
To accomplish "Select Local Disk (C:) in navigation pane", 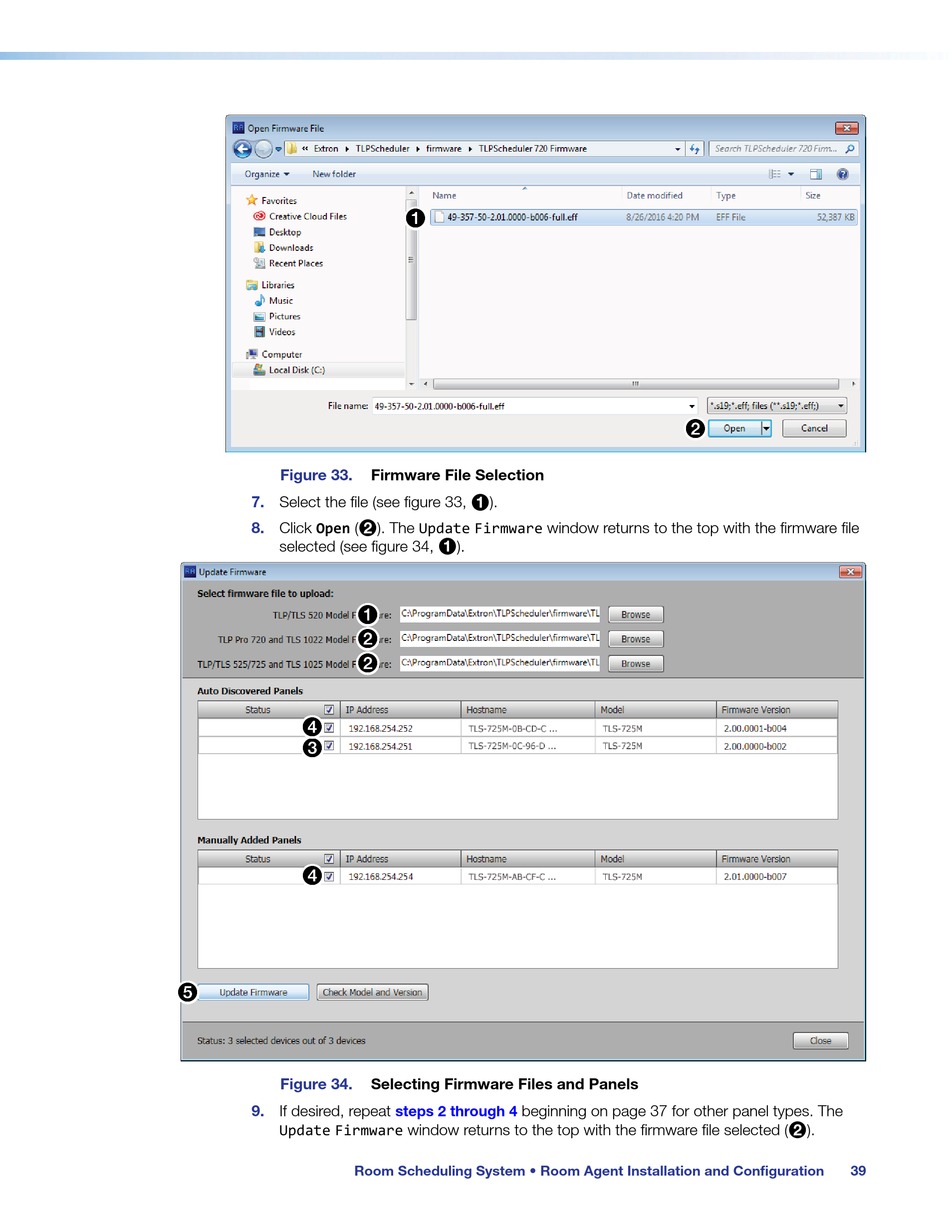I will [296, 370].
